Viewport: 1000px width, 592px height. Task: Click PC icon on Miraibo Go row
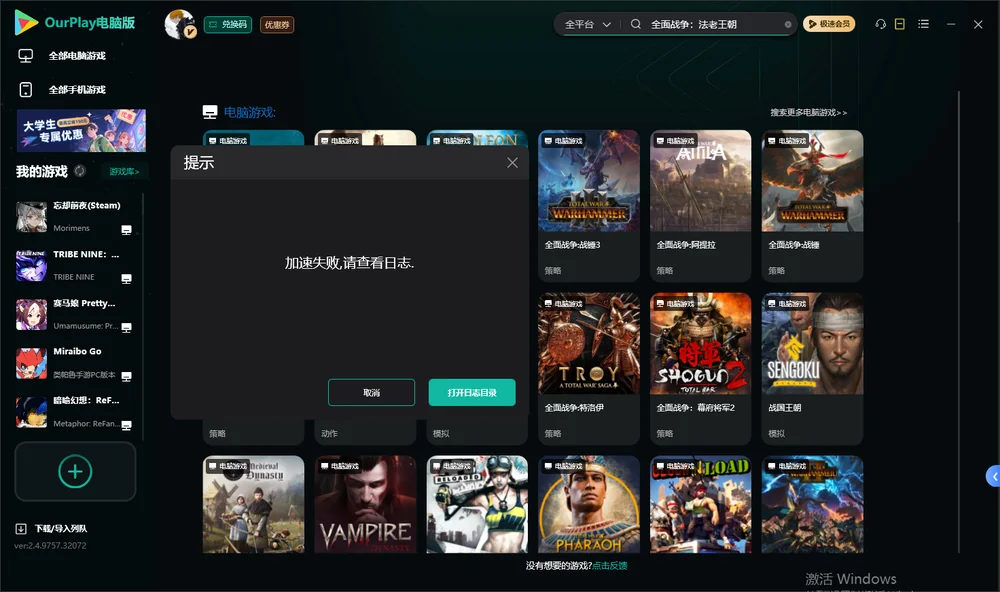(x=126, y=376)
